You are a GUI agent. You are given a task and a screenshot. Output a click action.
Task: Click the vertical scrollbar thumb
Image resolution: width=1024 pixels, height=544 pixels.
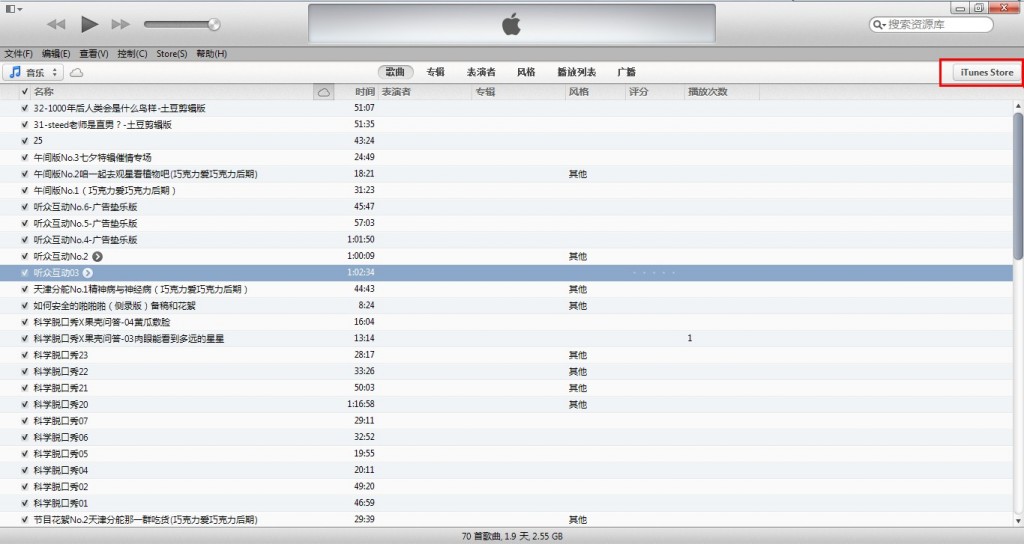pos(1017,187)
